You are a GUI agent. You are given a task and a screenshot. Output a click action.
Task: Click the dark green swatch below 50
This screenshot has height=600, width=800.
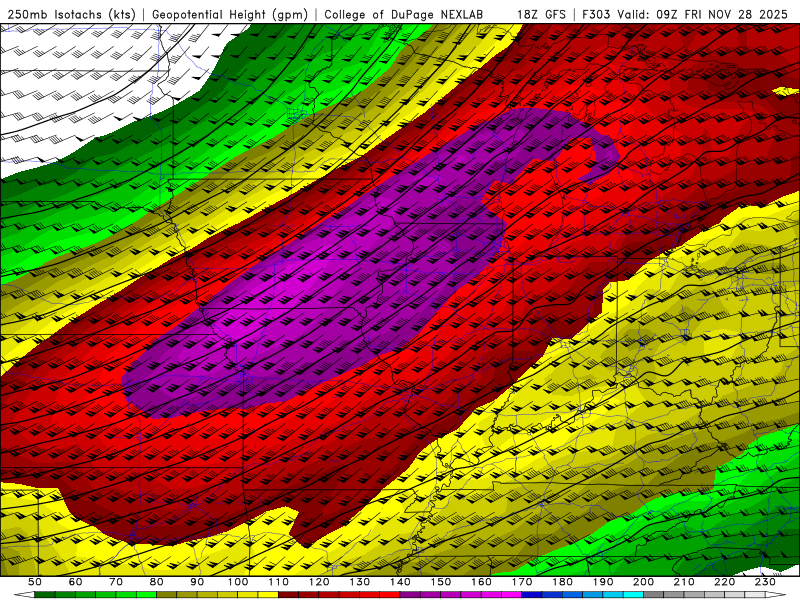tap(44, 595)
